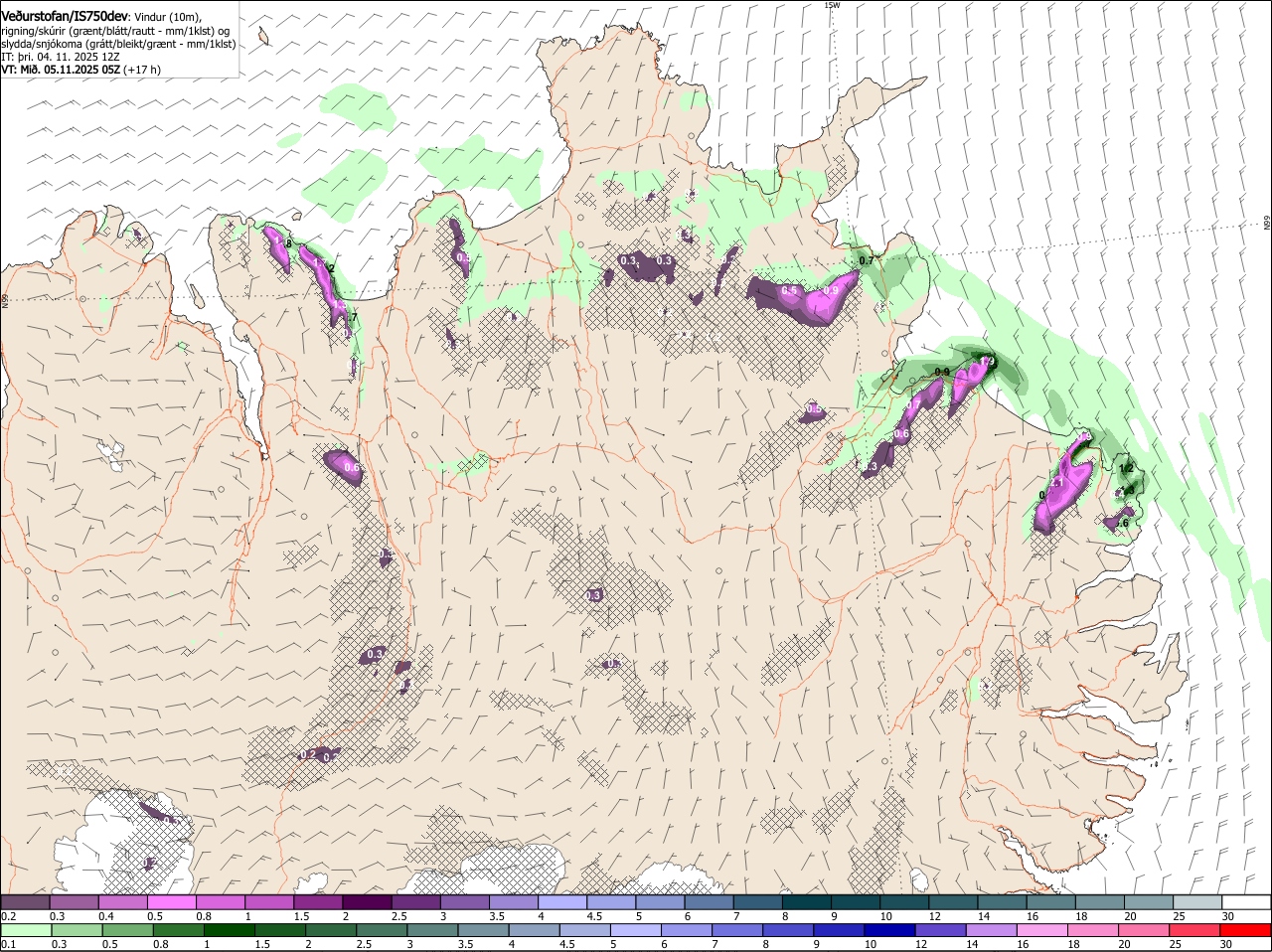1272x952 pixels.
Task: Click the 15W longitude label
Action: pos(832,5)
